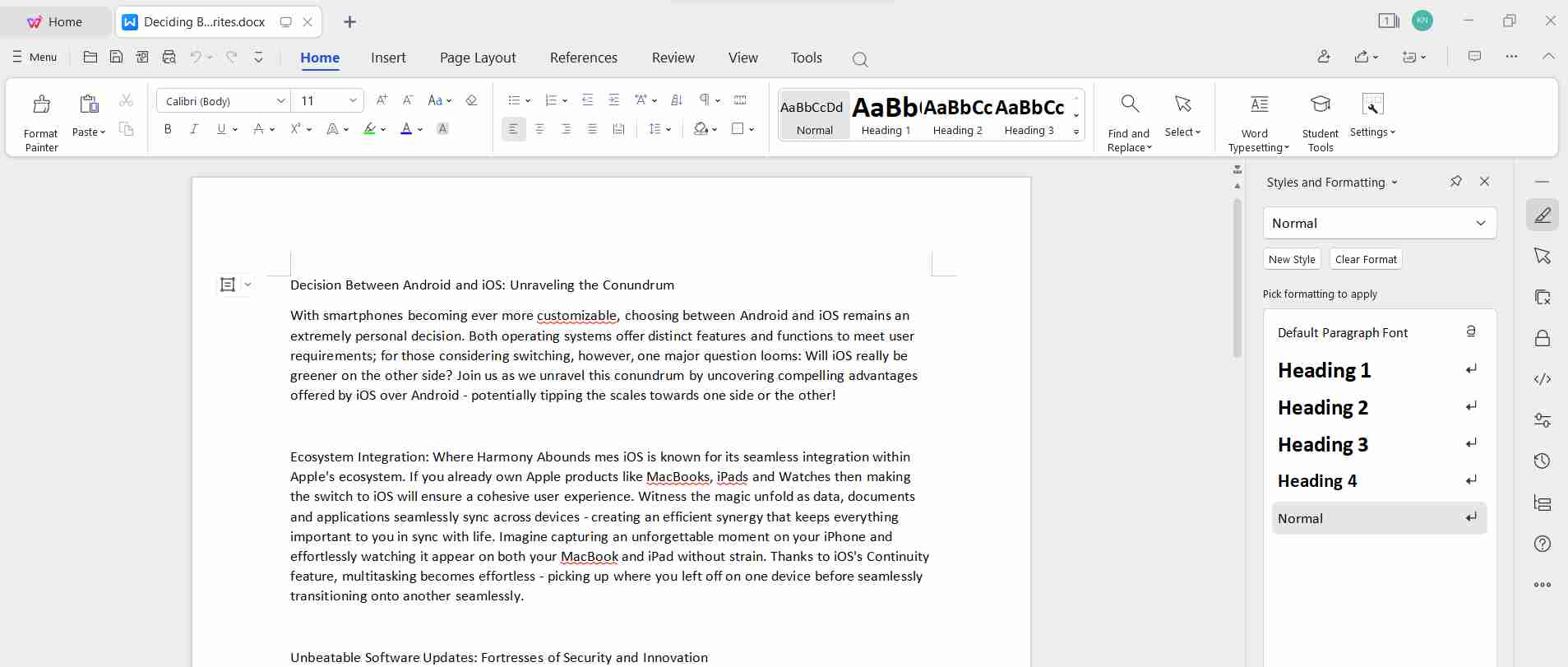Decrease font size with A- icon
The width and height of the screenshot is (1568, 667).
pos(408,100)
